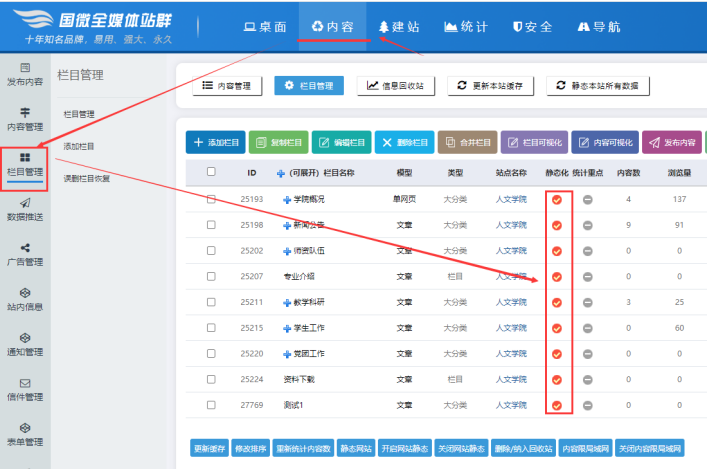This screenshot has width=708, height=469.
Task: Click the 人文学院 link for 资料下载
Action: (x=510, y=379)
